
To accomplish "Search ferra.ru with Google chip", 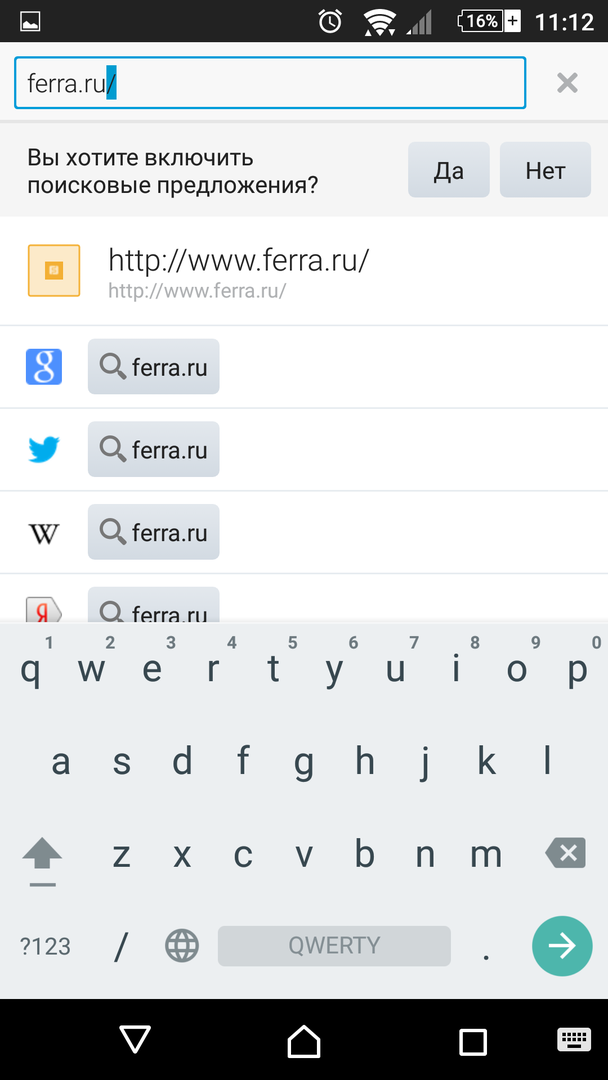I will point(154,367).
